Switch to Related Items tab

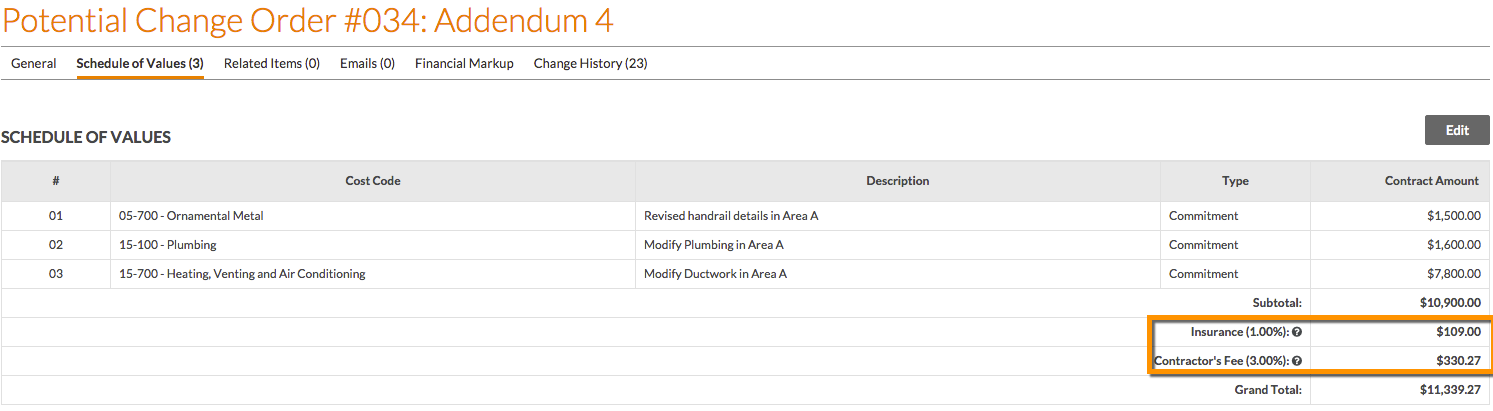pos(272,63)
